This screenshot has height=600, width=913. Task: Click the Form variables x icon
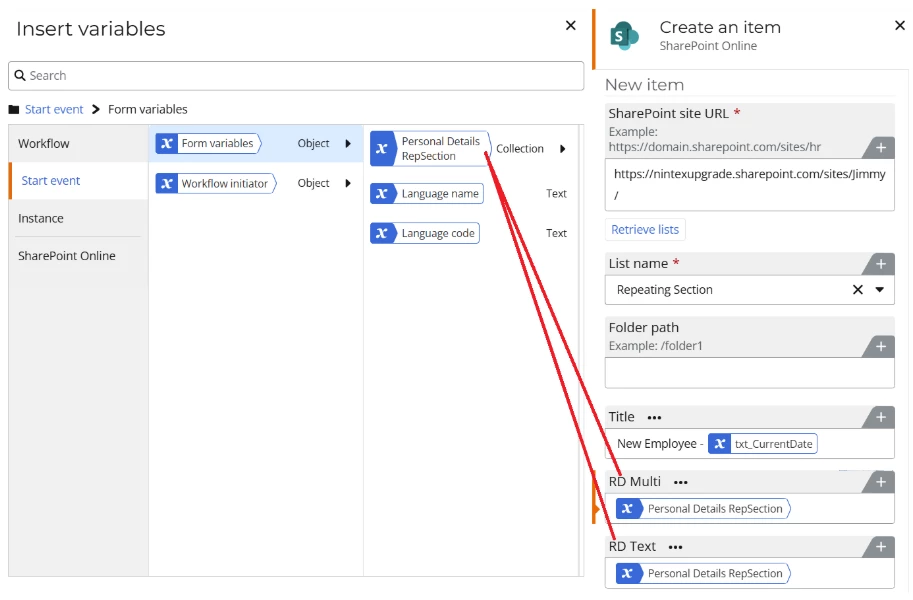tap(167, 143)
